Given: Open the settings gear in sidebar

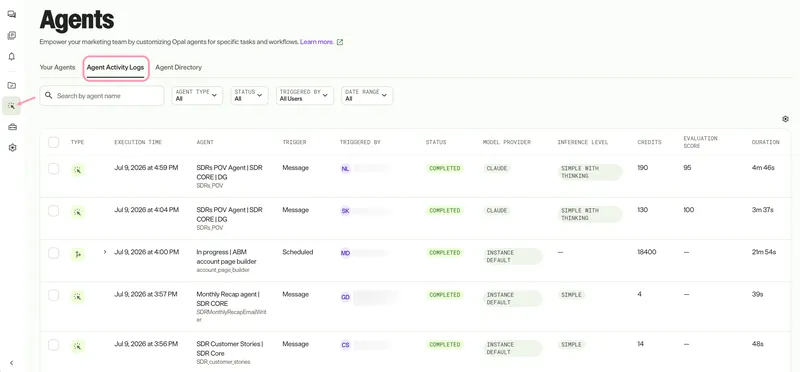Looking at the screenshot, I should tap(12, 147).
